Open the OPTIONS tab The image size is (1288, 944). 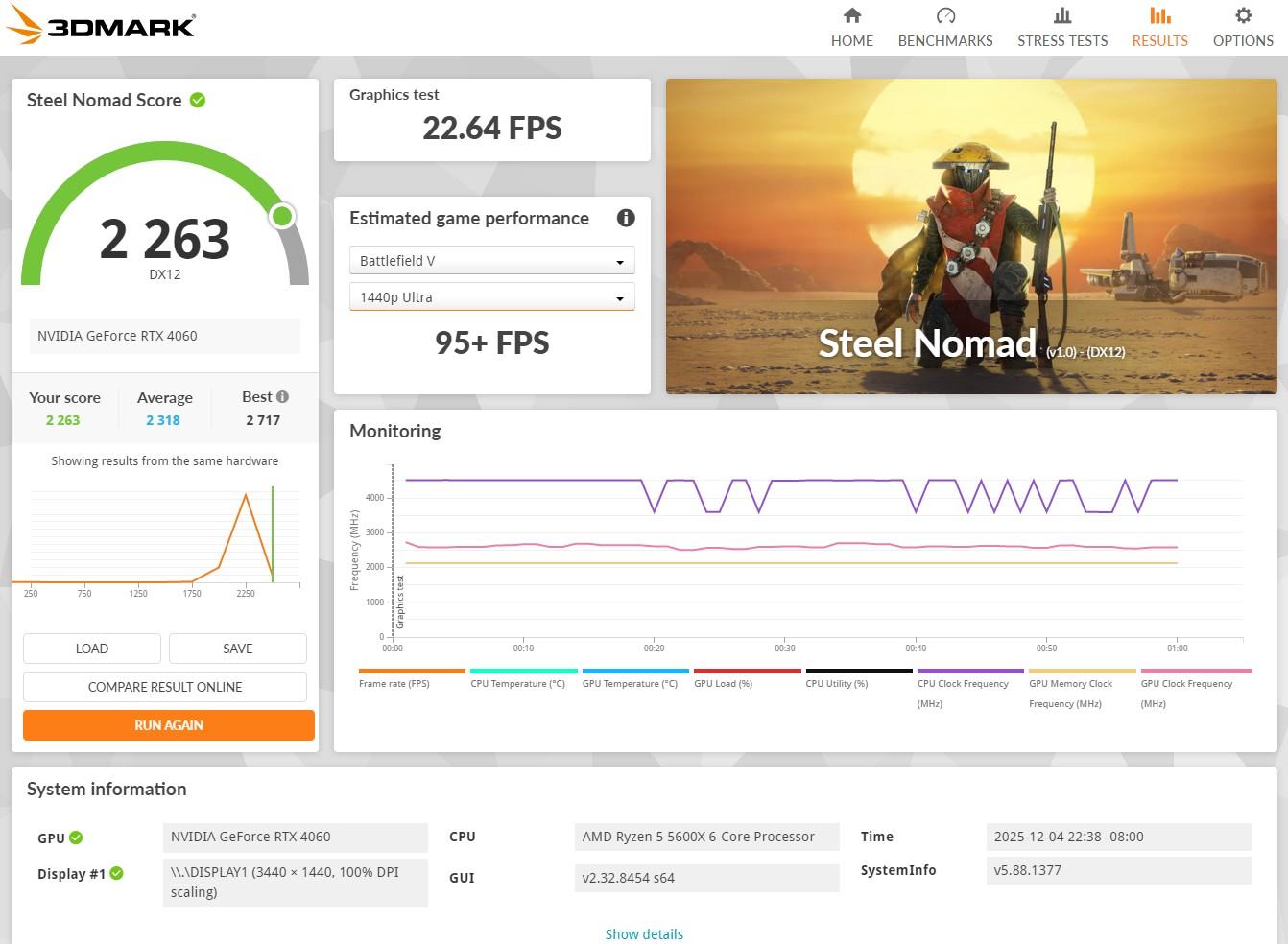pos(1243,28)
